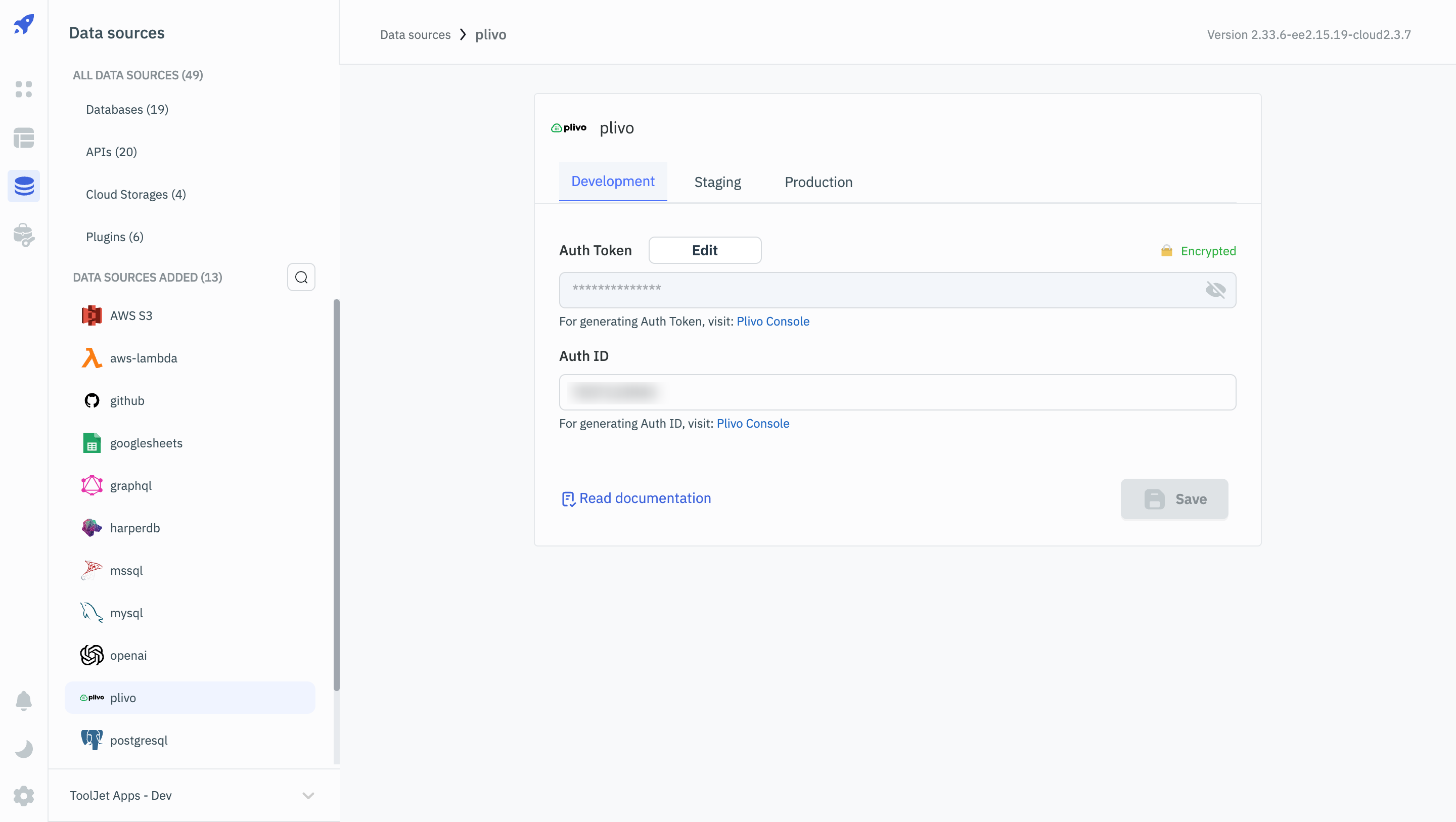The height and width of the screenshot is (822, 1456).
Task: Click ALL DATA SOURCES (49) heading
Action: point(138,75)
